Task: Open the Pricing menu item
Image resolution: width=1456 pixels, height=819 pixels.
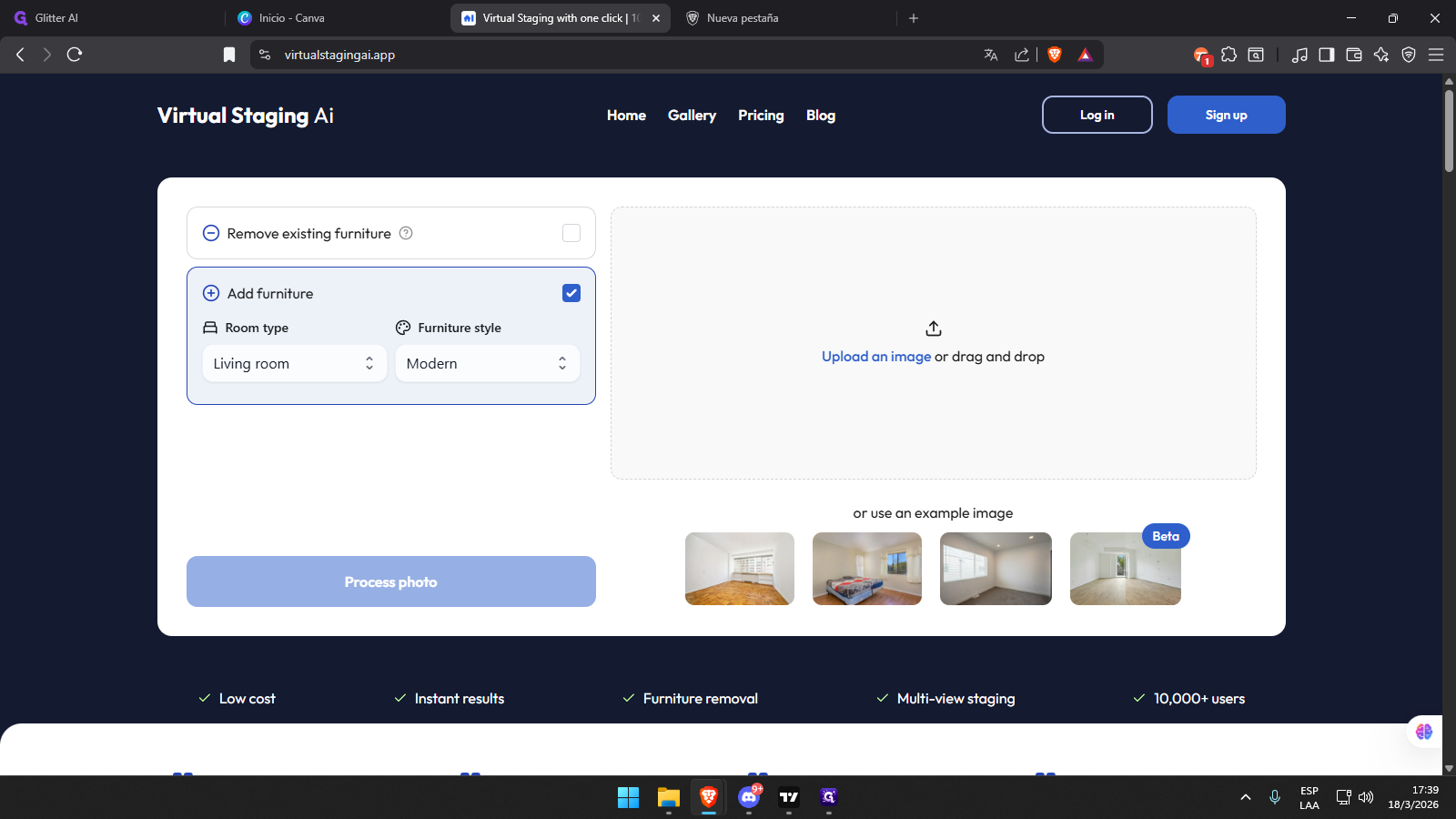Action: pos(761,116)
